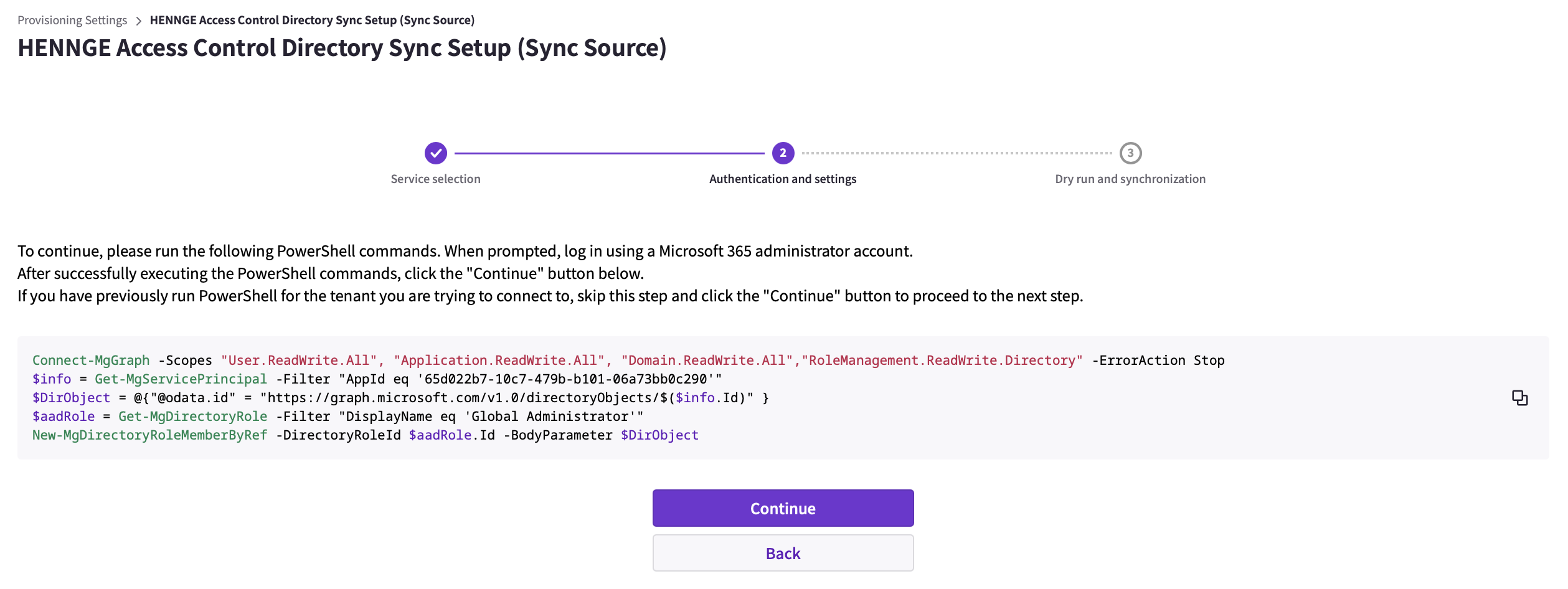Click the page heading HENNGE Access Control Directory Sync Setup
This screenshot has width=1568, height=589.
point(342,48)
